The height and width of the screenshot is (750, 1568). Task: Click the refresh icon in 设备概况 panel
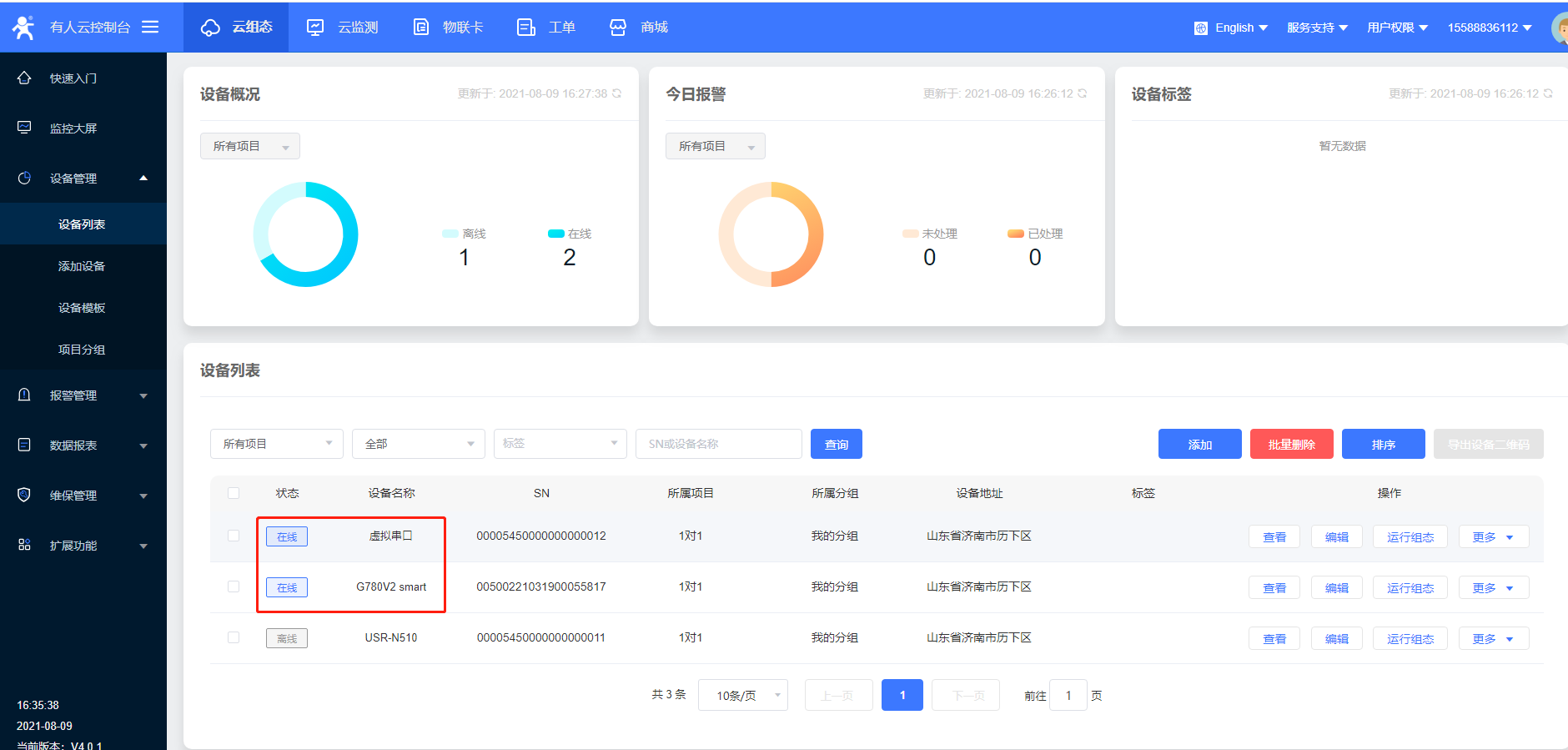click(617, 93)
